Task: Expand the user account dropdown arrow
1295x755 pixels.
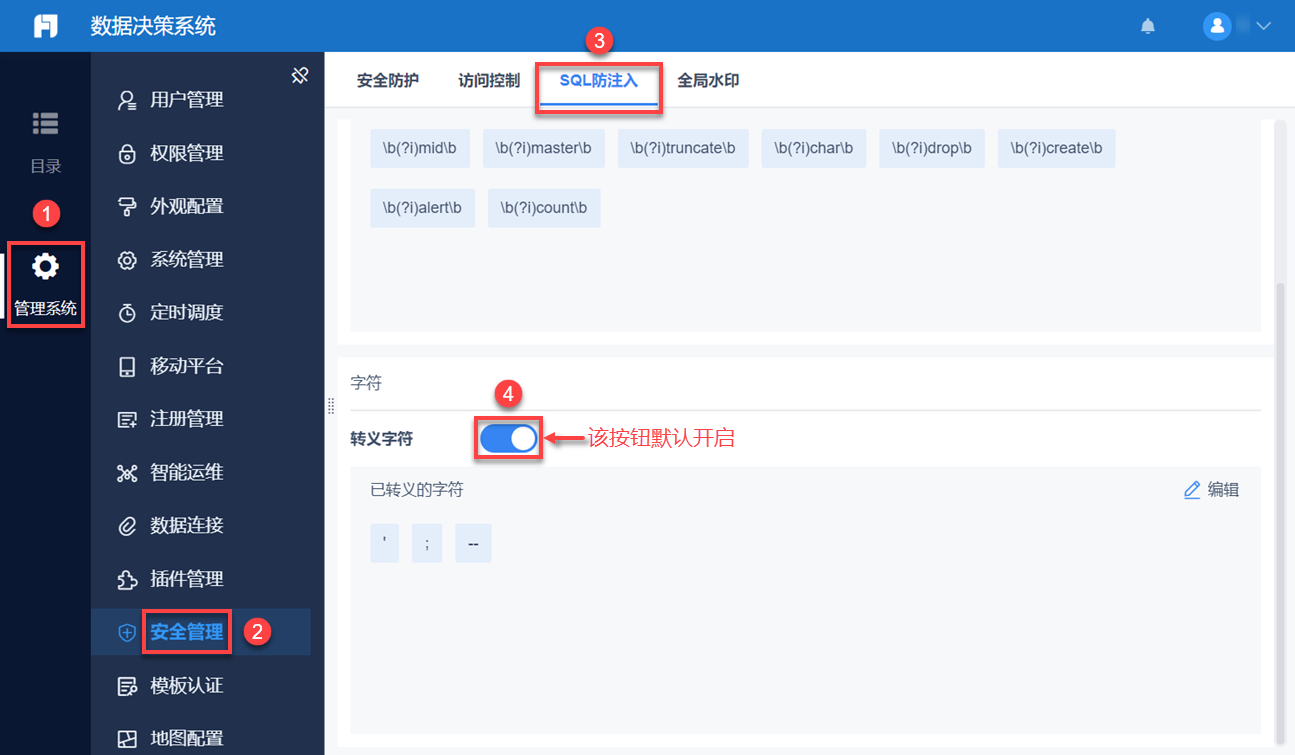Action: 1262,26
